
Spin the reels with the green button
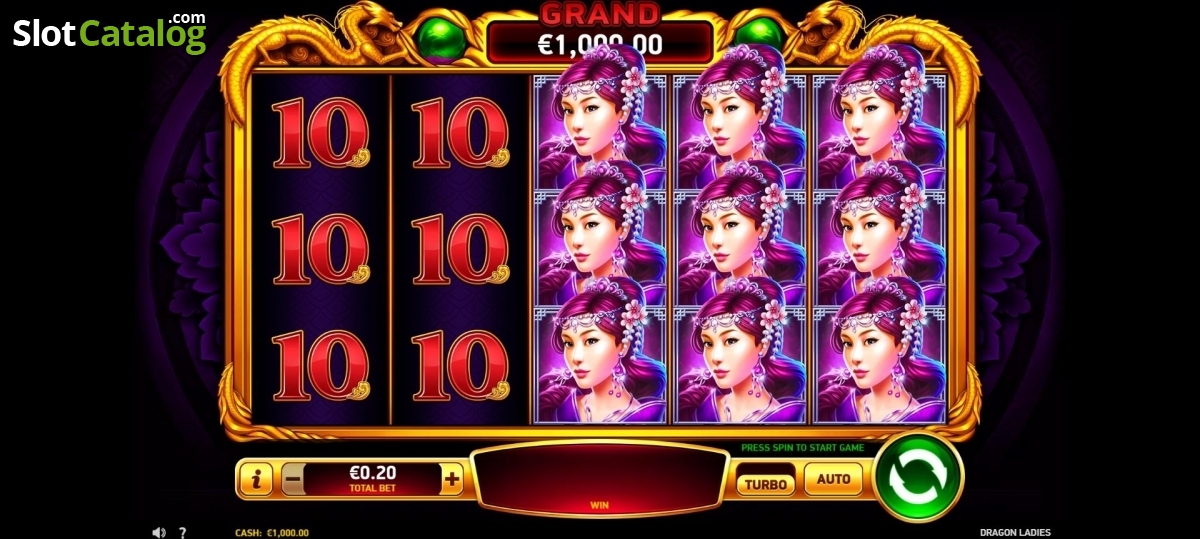[x=918, y=477]
